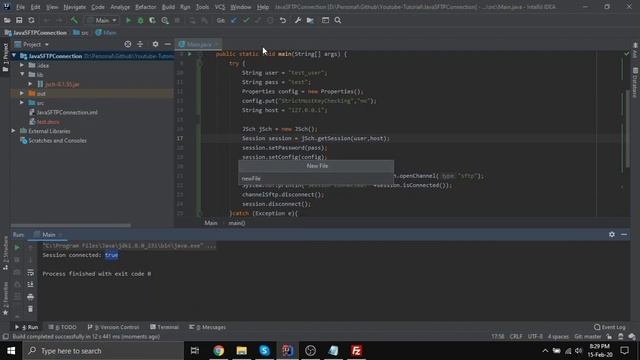This screenshot has width=640, height=360.
Task: Revert changes with the undo arrow icon
Action: [x=283, y=20]
